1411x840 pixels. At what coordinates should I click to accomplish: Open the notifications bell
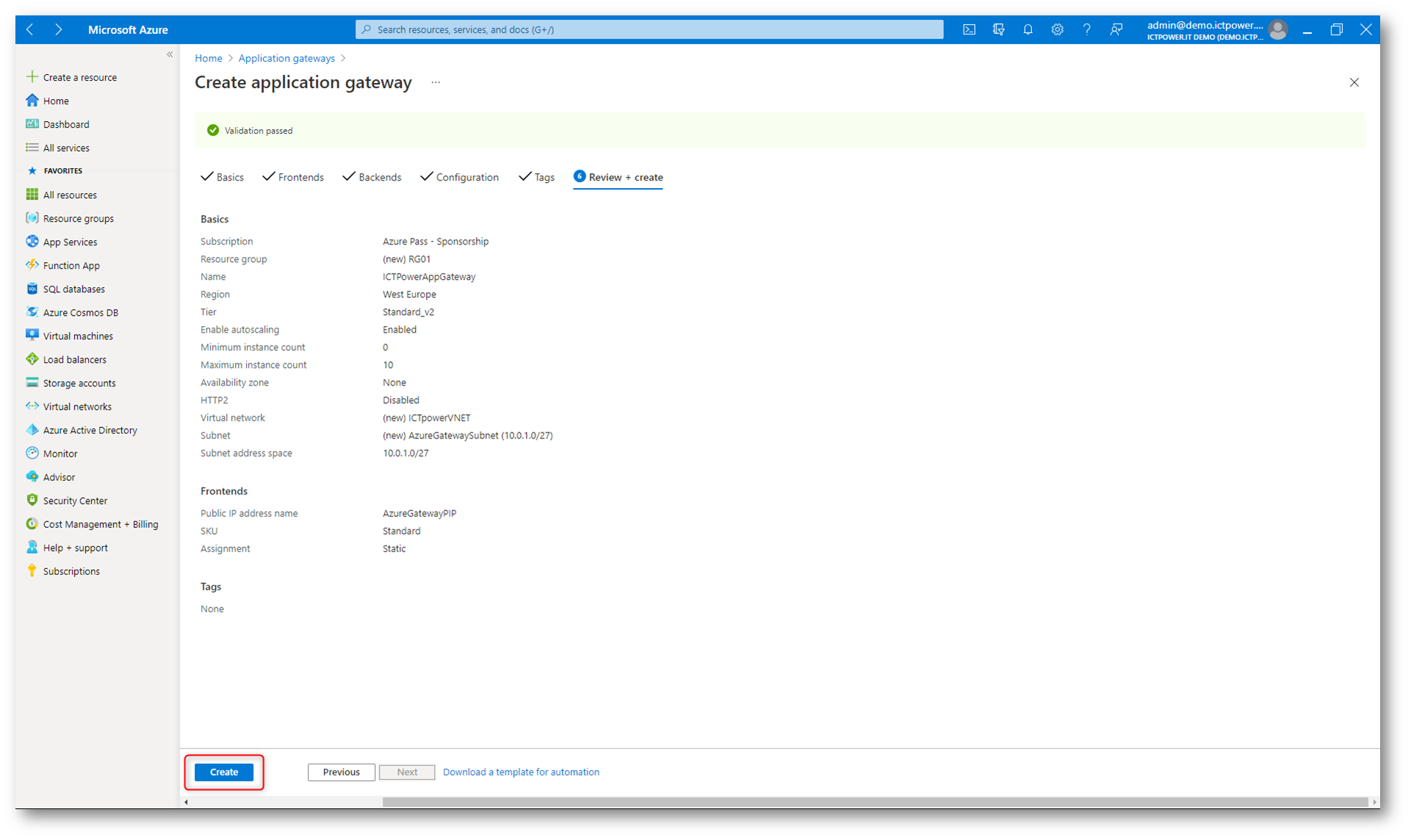pyautogui.click(x=1028, y=29)
